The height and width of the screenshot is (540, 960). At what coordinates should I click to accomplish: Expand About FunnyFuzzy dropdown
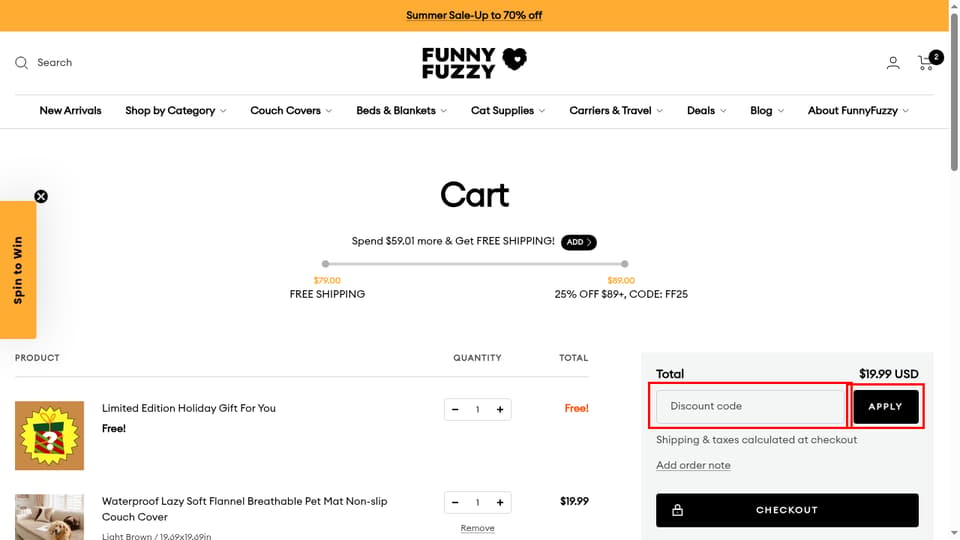coord(858,111)
